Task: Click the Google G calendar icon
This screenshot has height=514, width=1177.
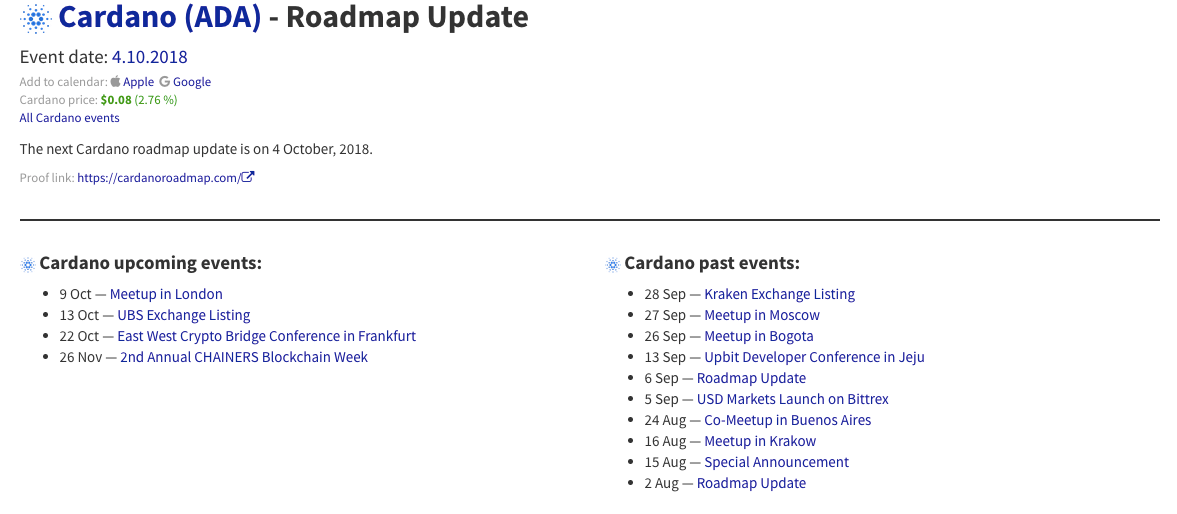Action: click(164, 82)
